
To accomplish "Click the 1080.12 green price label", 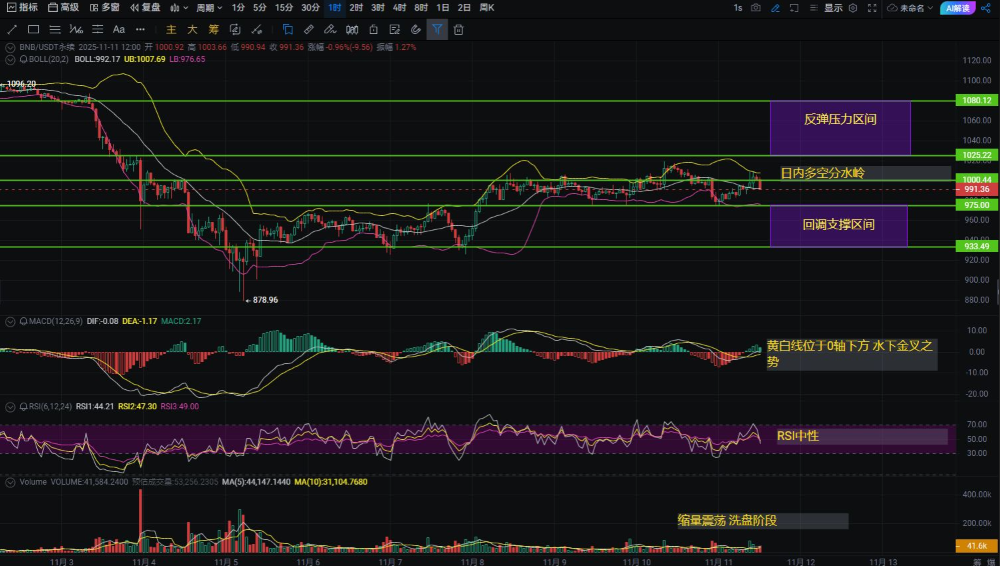I will (976, 100).
